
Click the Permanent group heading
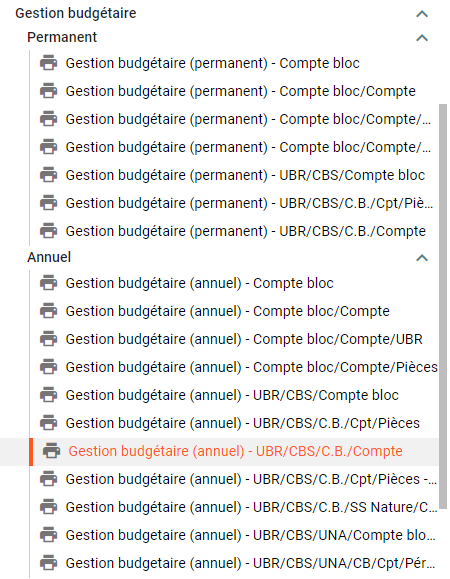click(62, 37)
